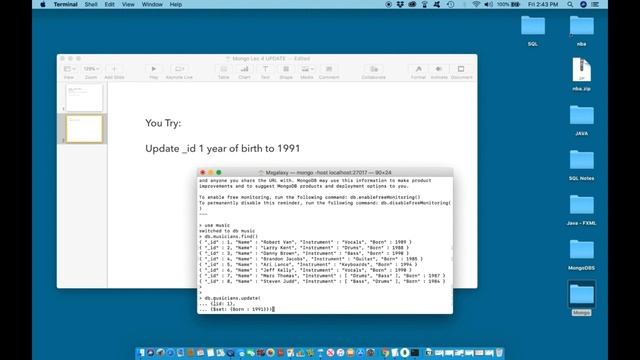Click the 'use music' line in Terminal
640x360 pixels.
pos(215,225)
